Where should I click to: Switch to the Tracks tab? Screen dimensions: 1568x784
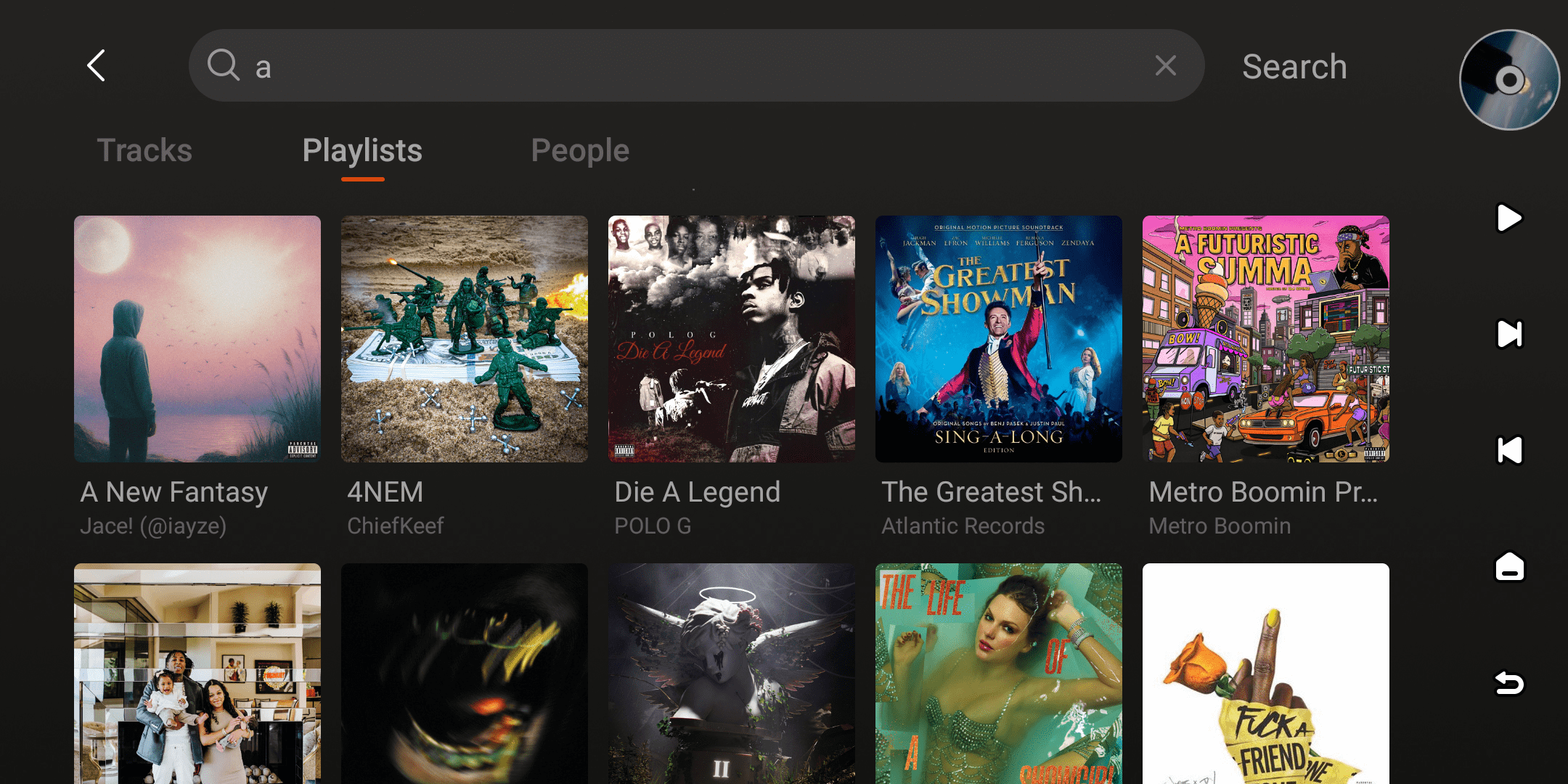[144, 151]
